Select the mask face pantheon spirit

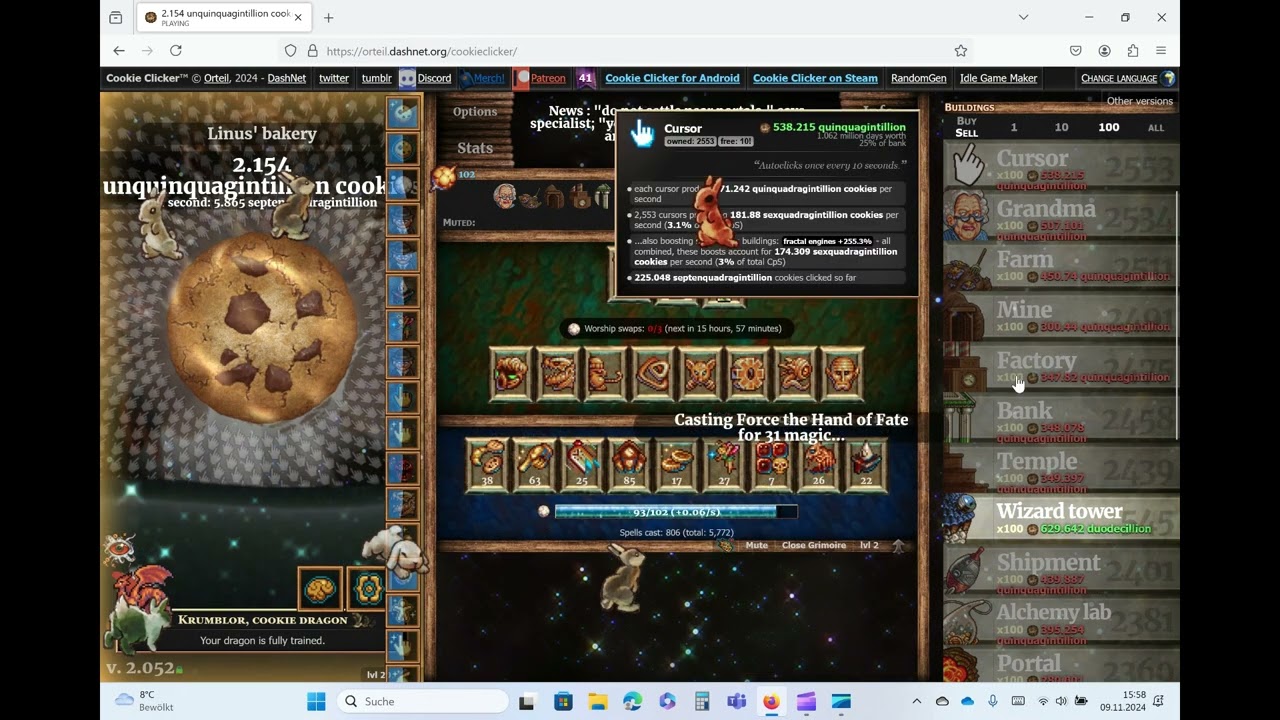point(843,375)
